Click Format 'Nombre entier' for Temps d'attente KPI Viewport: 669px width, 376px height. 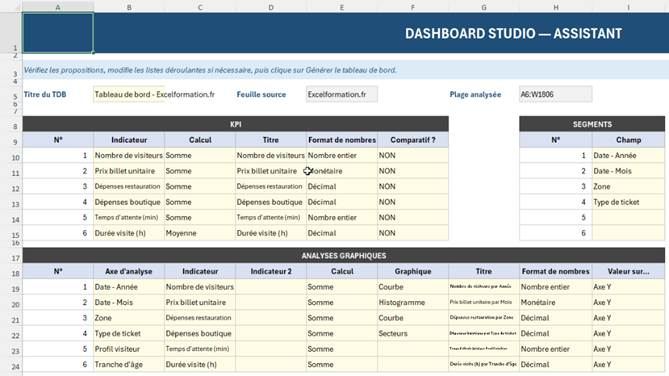(342, 218)
